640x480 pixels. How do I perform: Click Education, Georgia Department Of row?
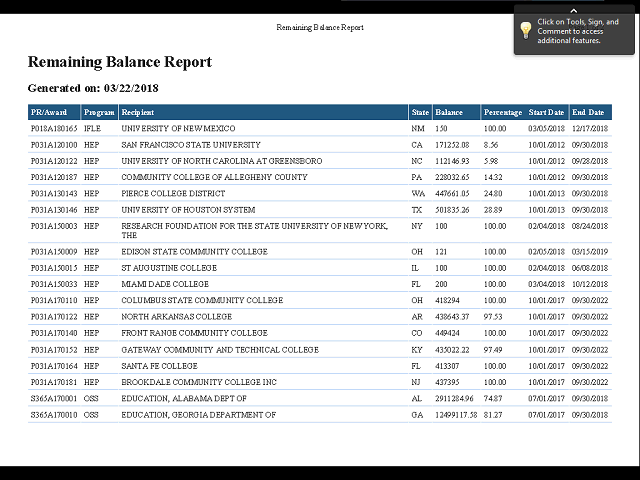pyautogui.click(x=198, y=414)
